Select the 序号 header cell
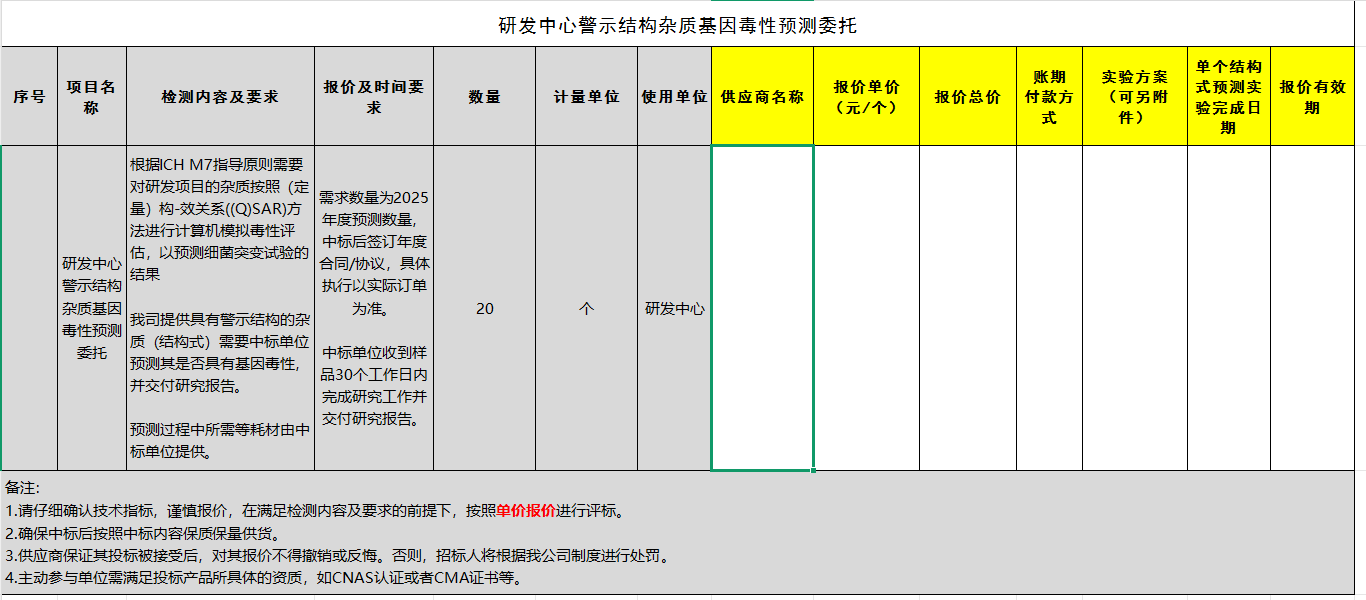This screenshot has height=600, width=1366. tap(29, 97)
